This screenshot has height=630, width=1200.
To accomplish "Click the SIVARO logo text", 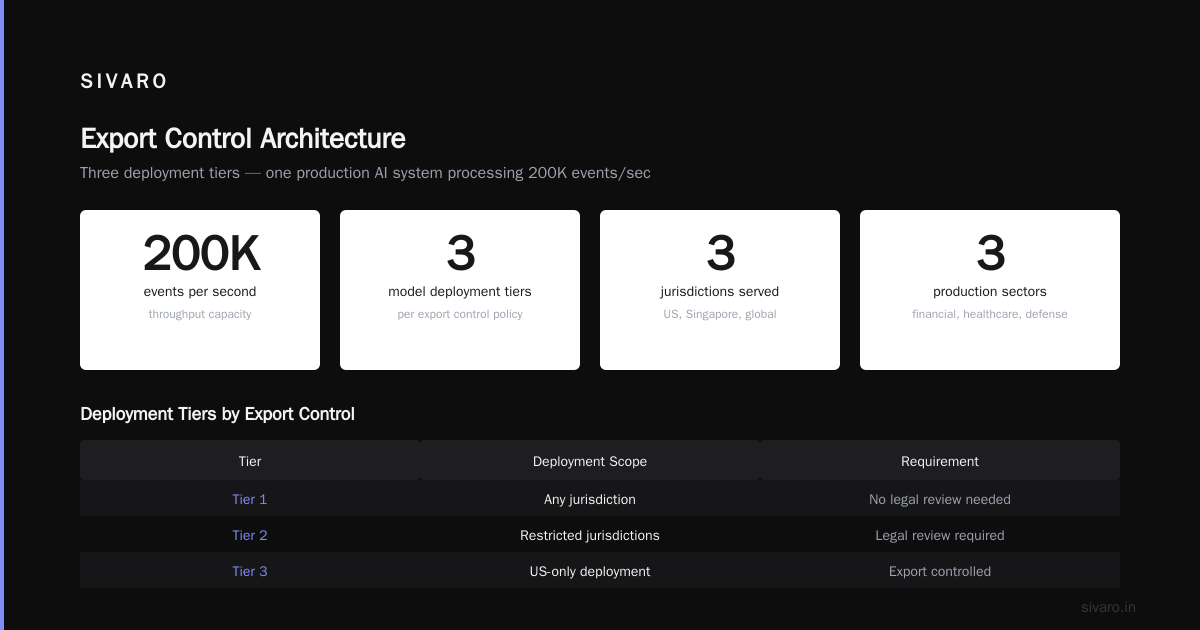I will [124, 82].
